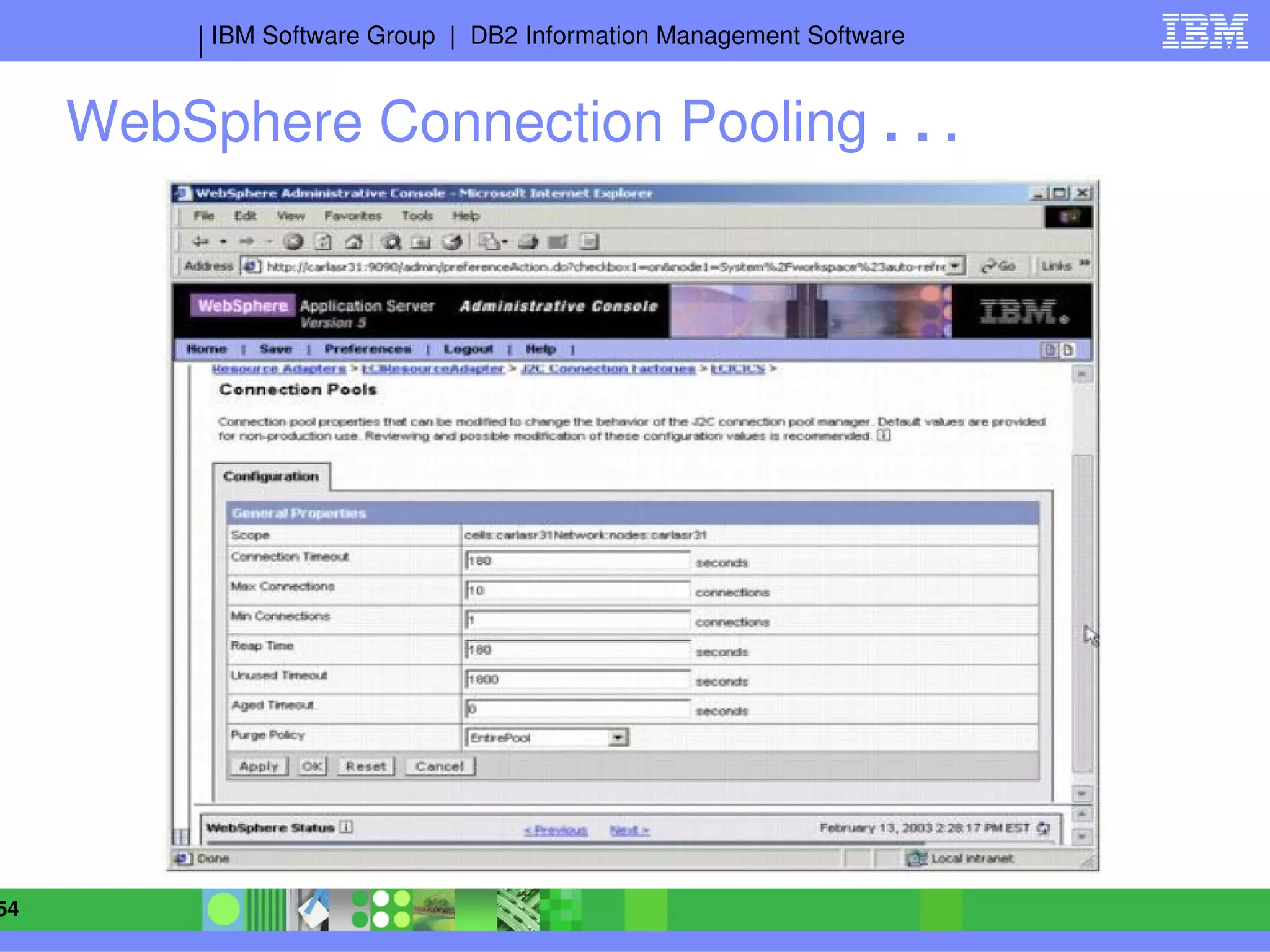Follow the Resource Adapters breadcrumb link
The width and height of the screenshot is (1270, 952).
(x=279, y=369)
